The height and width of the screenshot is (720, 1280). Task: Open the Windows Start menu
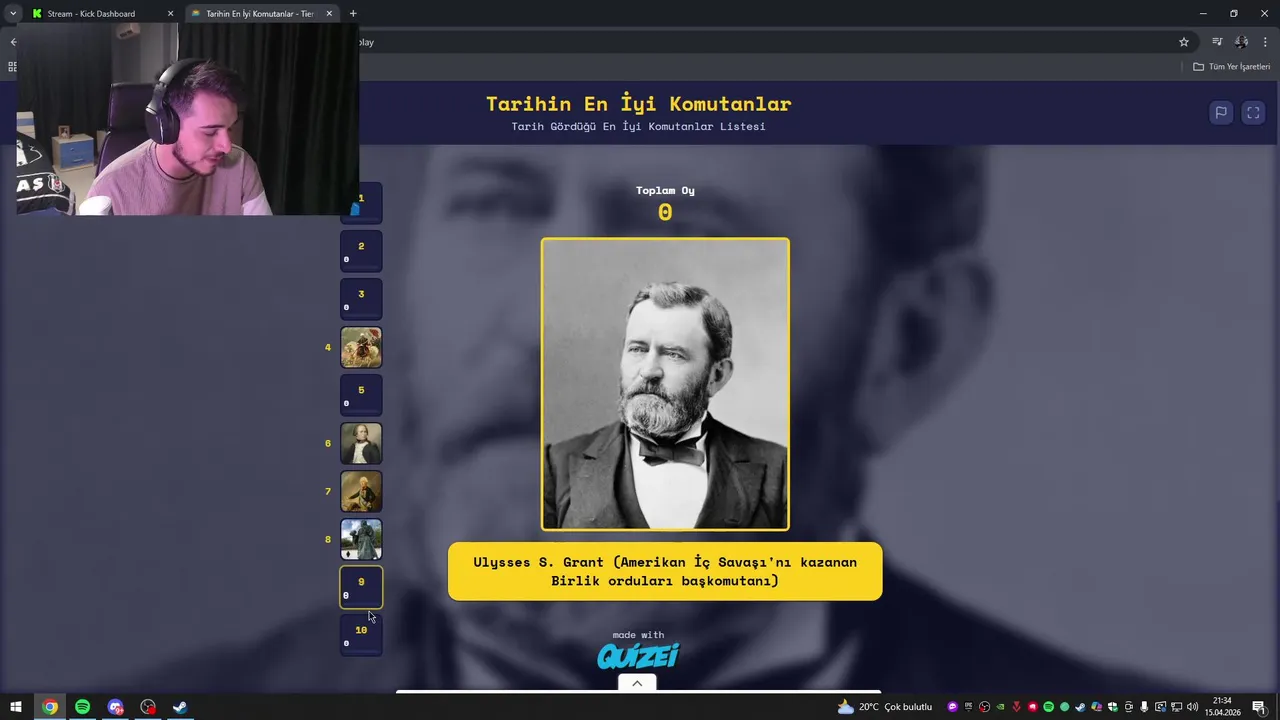click(16, 707)
